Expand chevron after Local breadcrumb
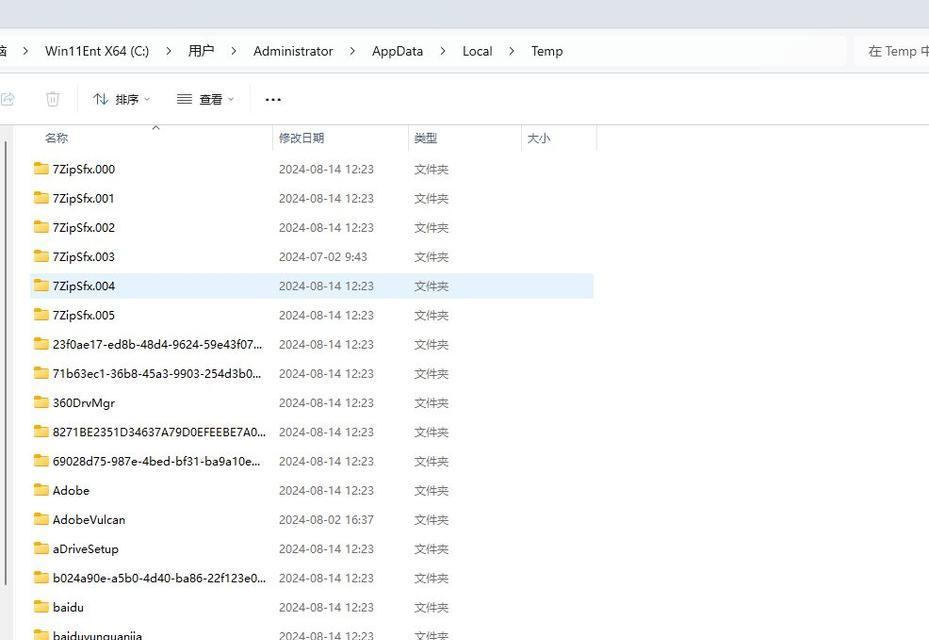 tap(511, 52)
